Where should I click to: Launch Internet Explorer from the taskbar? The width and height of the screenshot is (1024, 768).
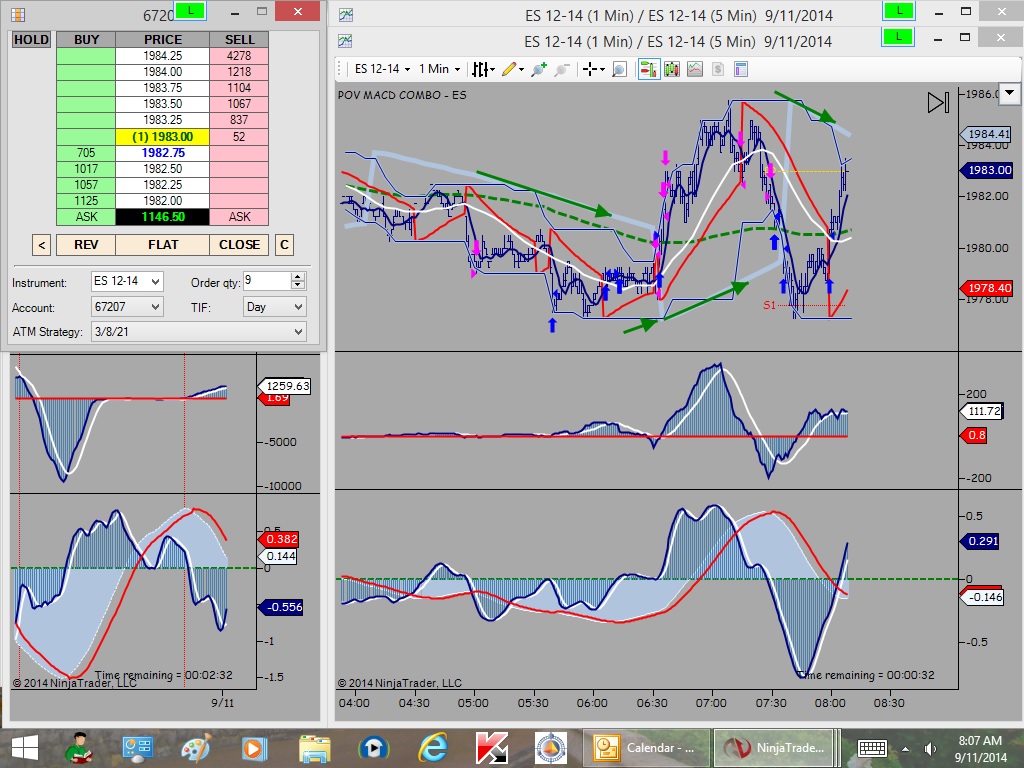pos(432,748)
